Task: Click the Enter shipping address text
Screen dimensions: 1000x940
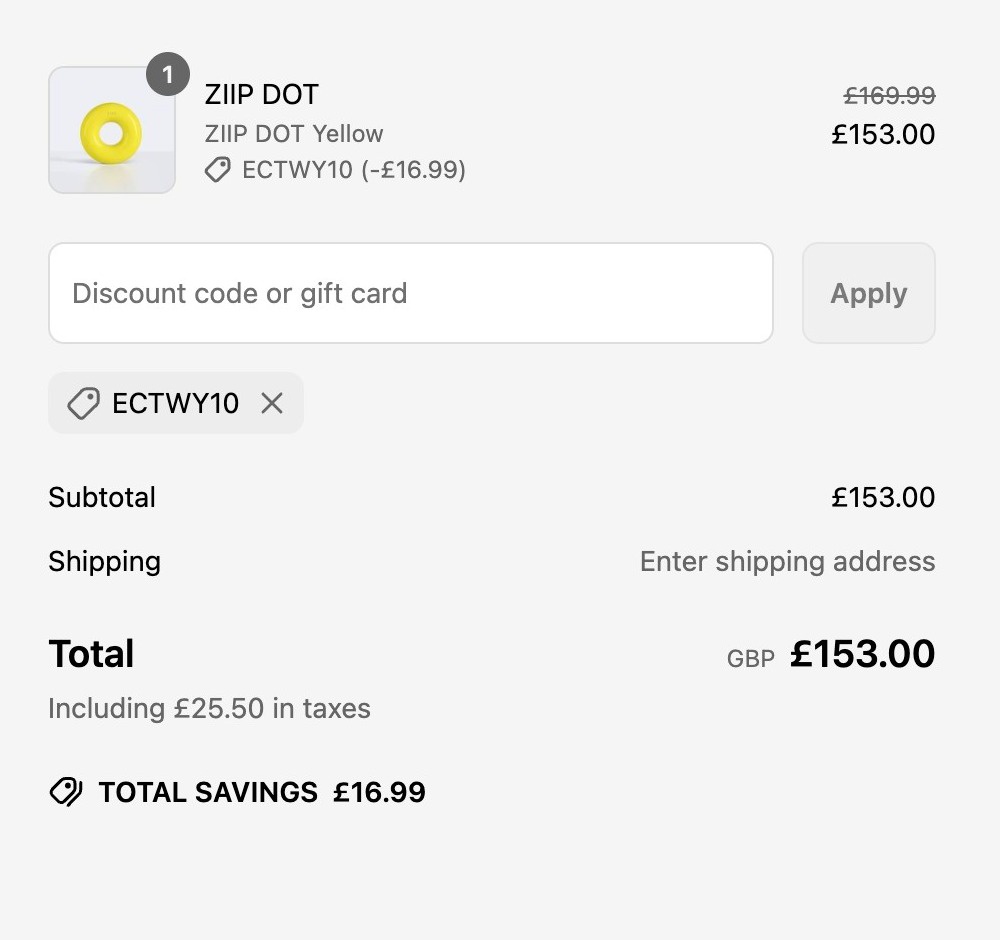Action: coord(788,562)
